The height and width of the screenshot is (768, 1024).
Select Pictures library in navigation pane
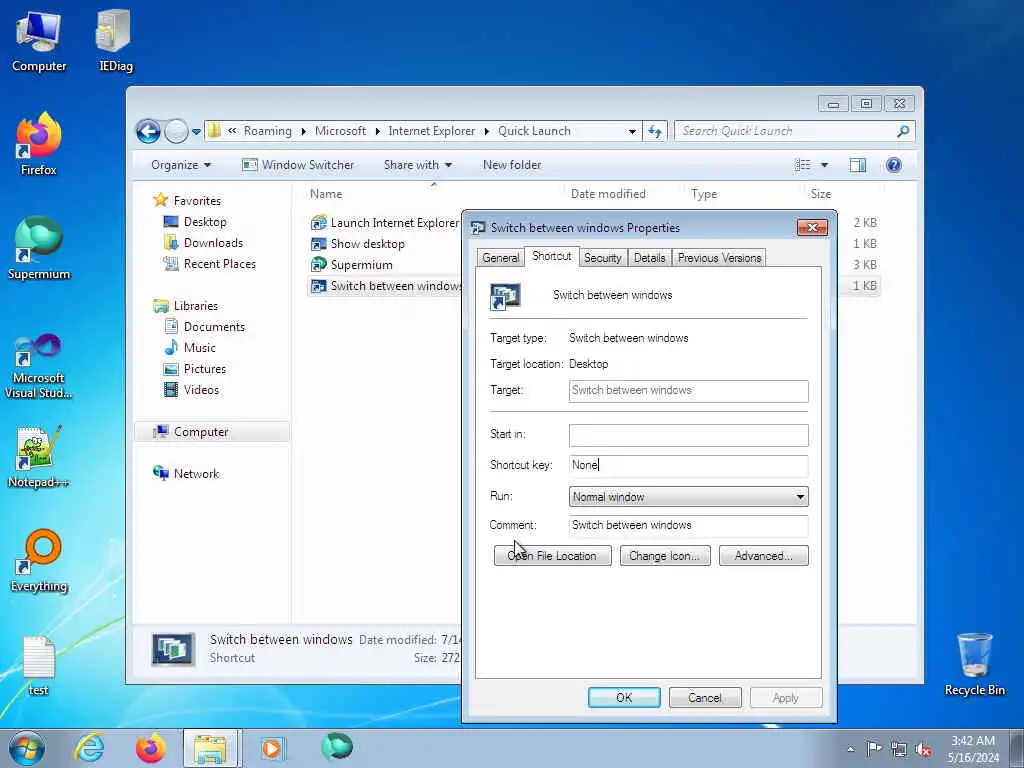(x=195, y=369)
